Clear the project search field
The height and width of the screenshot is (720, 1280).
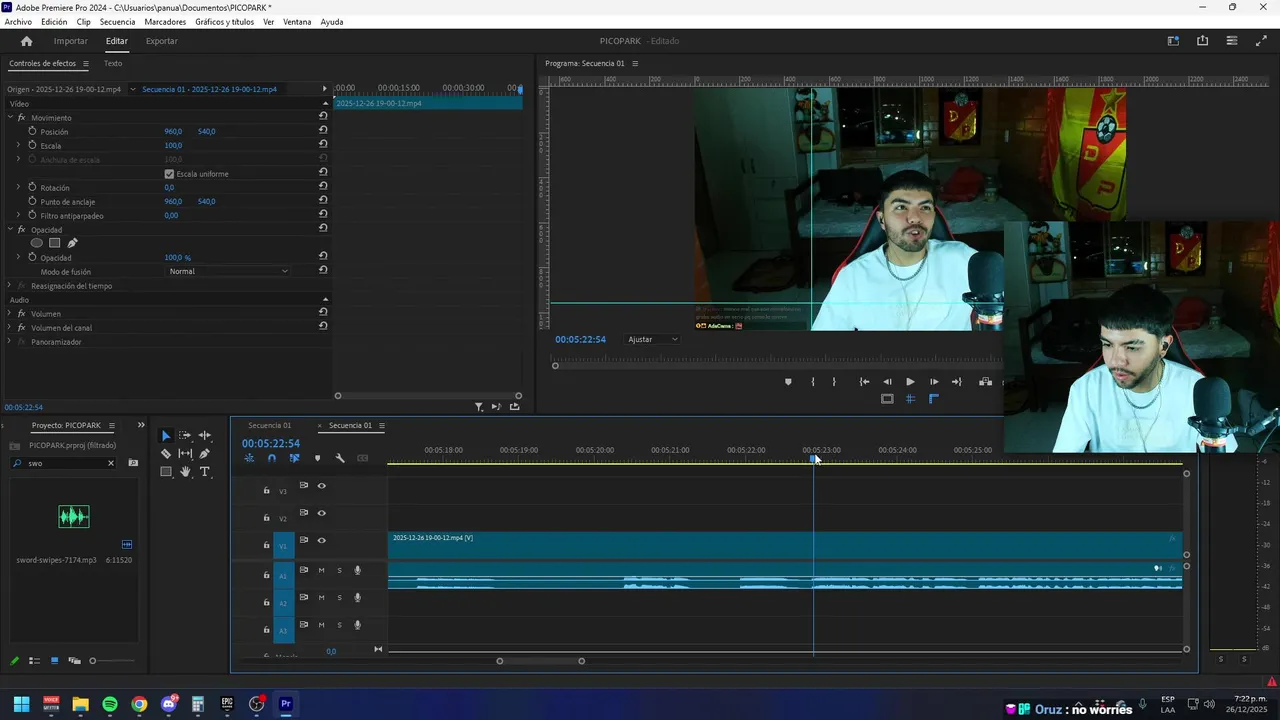[111, 463]
